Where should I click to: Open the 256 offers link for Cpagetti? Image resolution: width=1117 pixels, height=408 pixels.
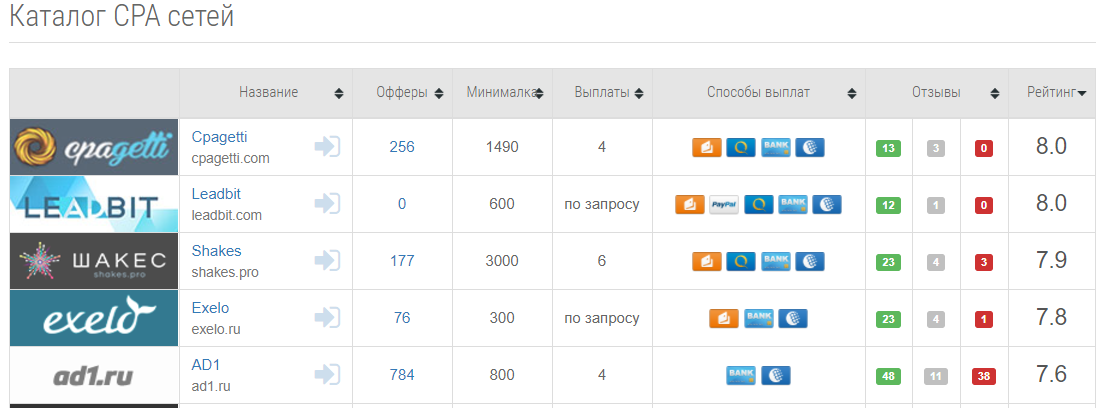pyautogui.click(x=402, y=147)
